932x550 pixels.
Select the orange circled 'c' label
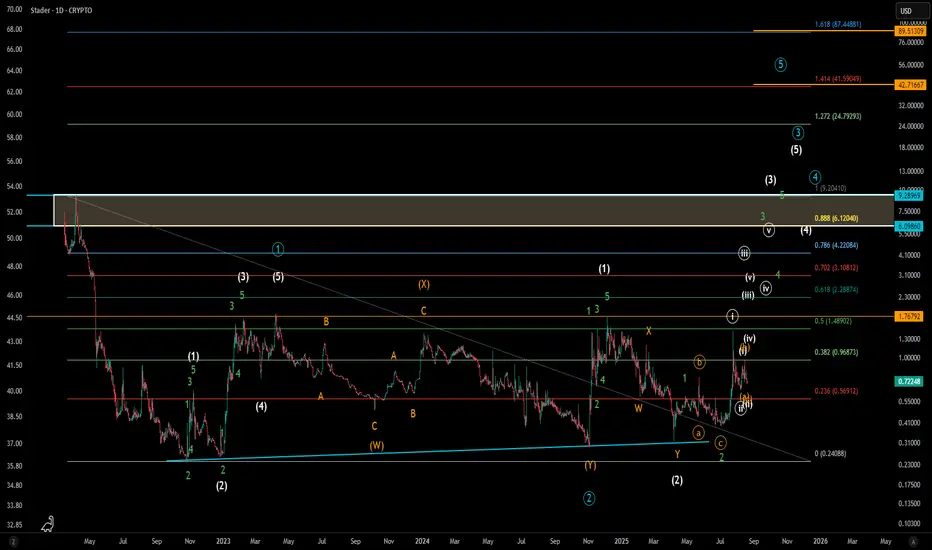720,442
